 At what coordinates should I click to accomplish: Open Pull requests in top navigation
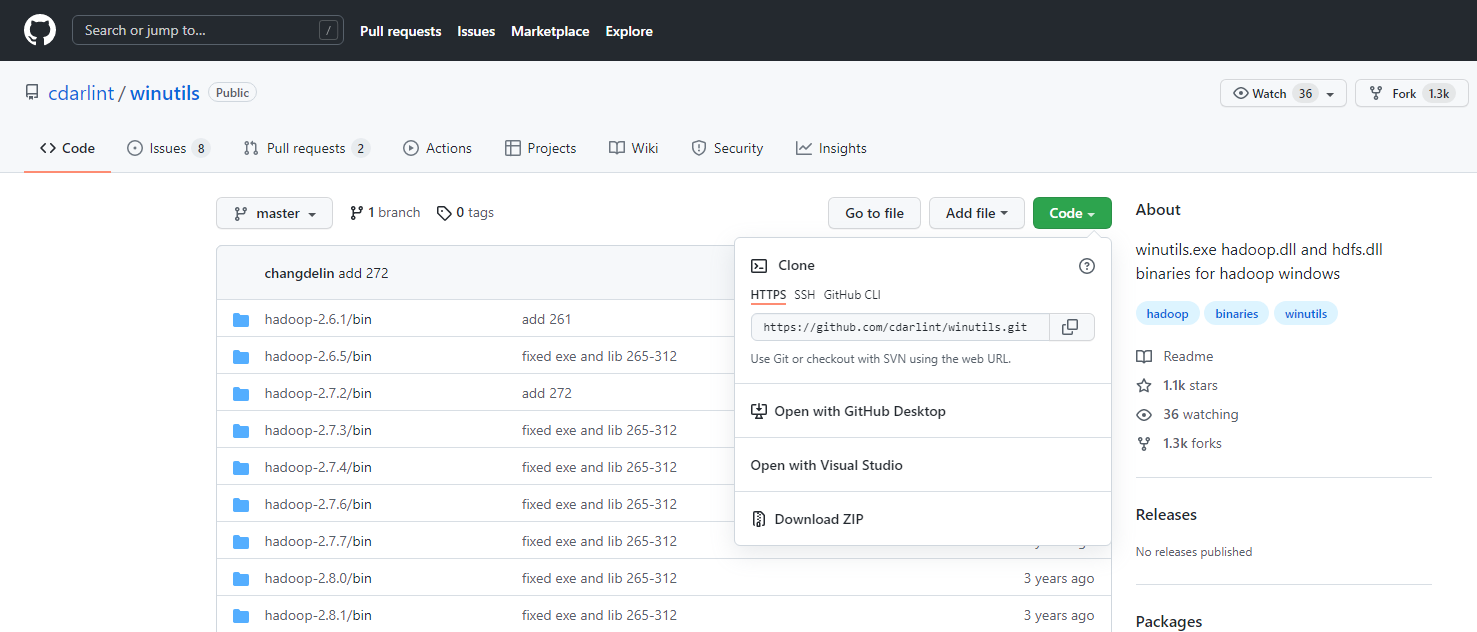400,31
